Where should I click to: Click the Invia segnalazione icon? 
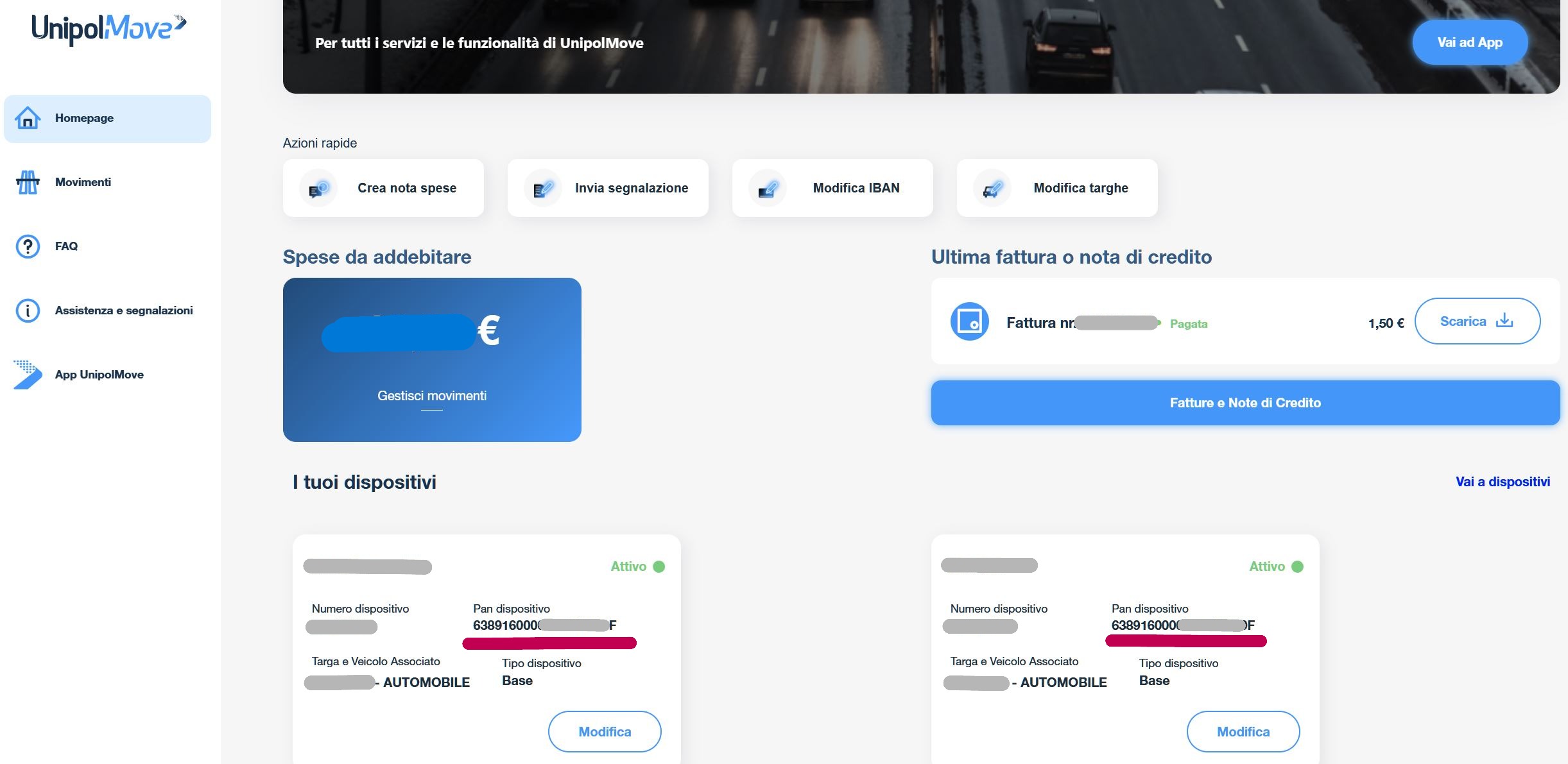(x=543, y=189)
